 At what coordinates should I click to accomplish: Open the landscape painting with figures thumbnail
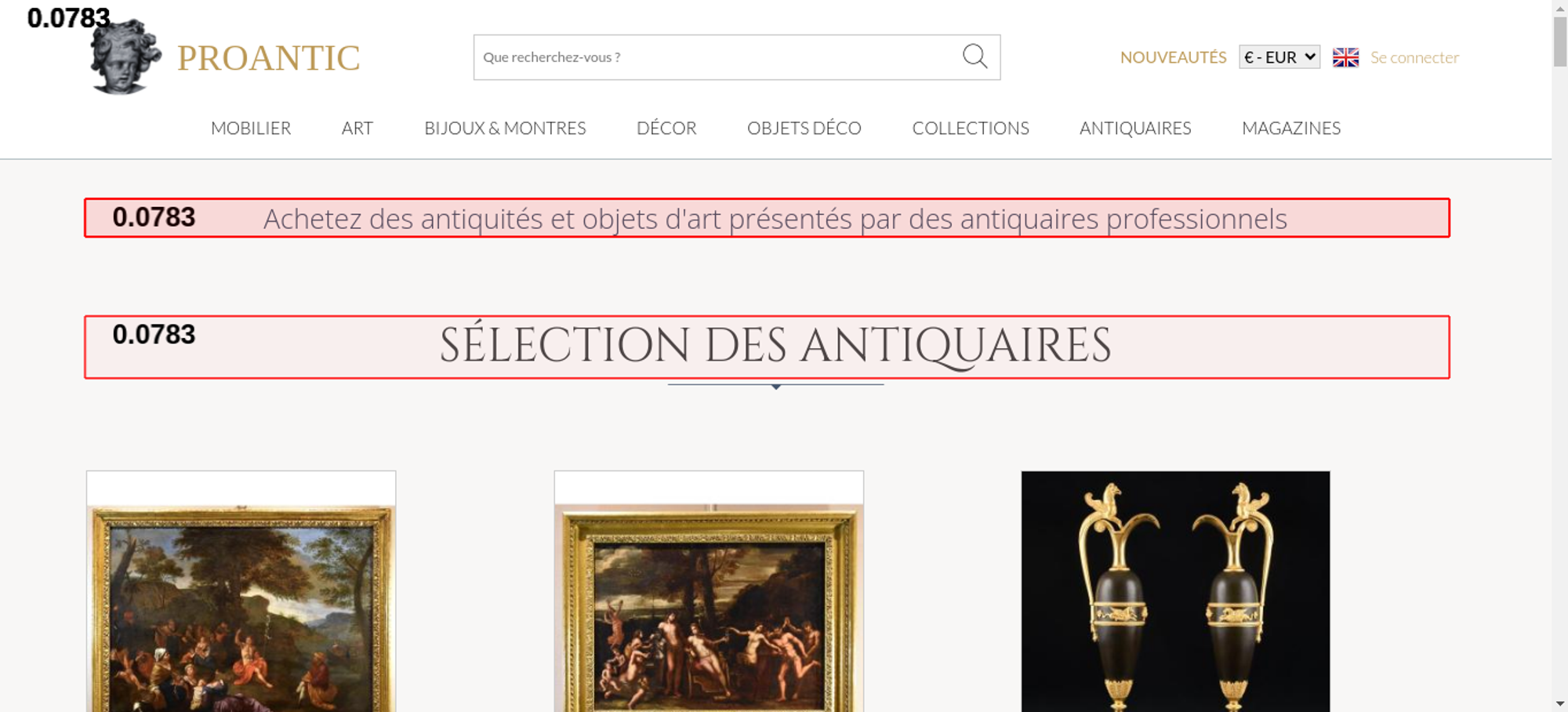(241, 591)
